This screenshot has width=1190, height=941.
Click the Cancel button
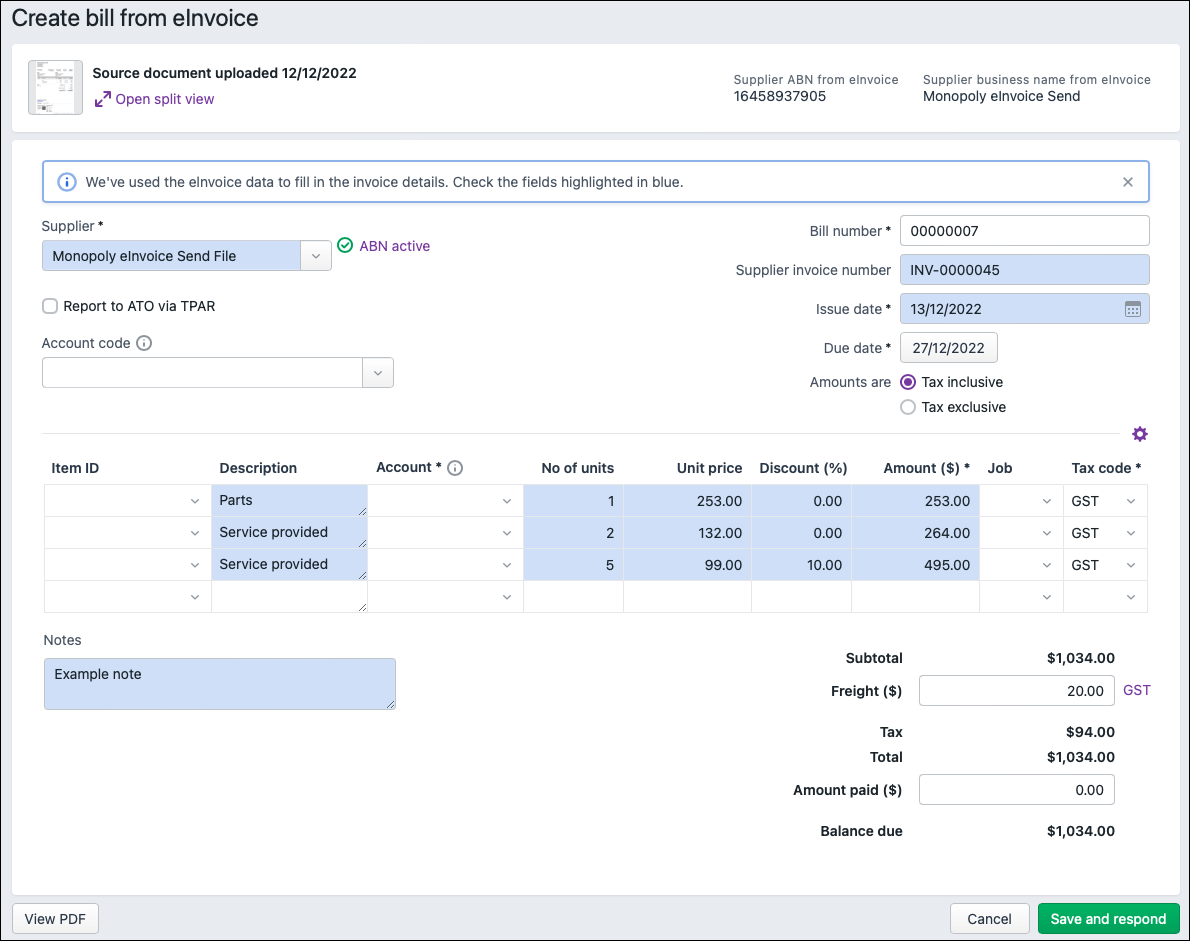click(989, 919)
